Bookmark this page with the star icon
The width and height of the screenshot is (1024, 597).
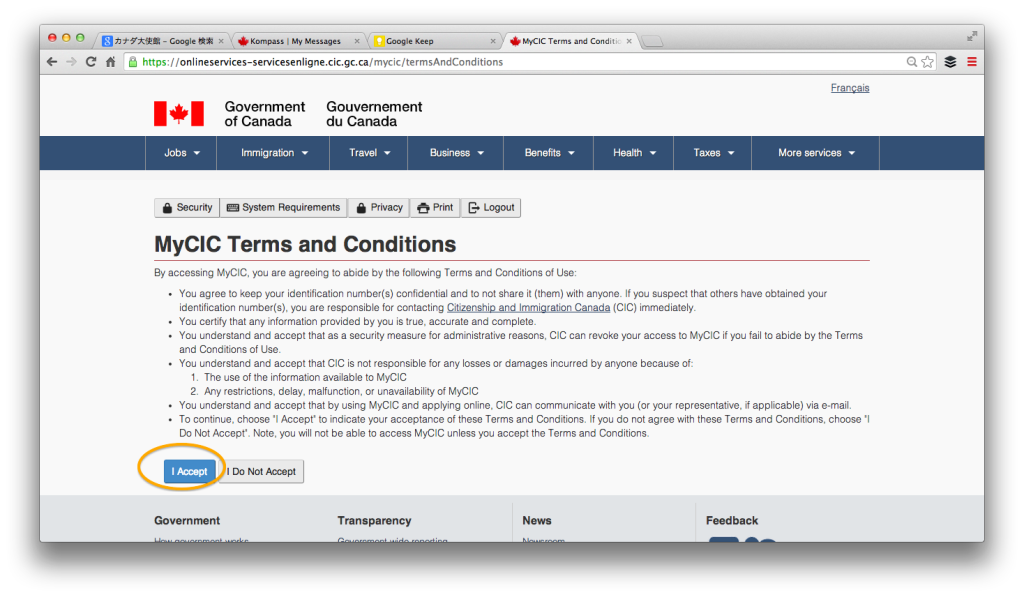(928, 62)
